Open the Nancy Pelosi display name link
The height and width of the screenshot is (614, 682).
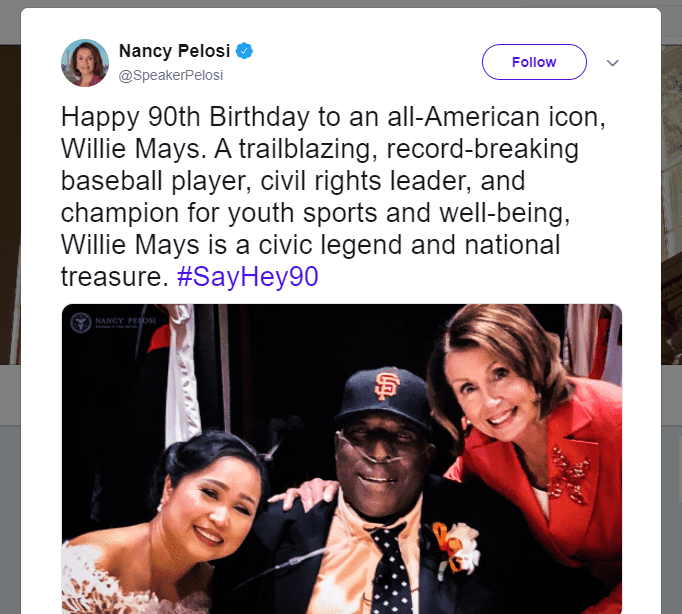pos(174,51)
